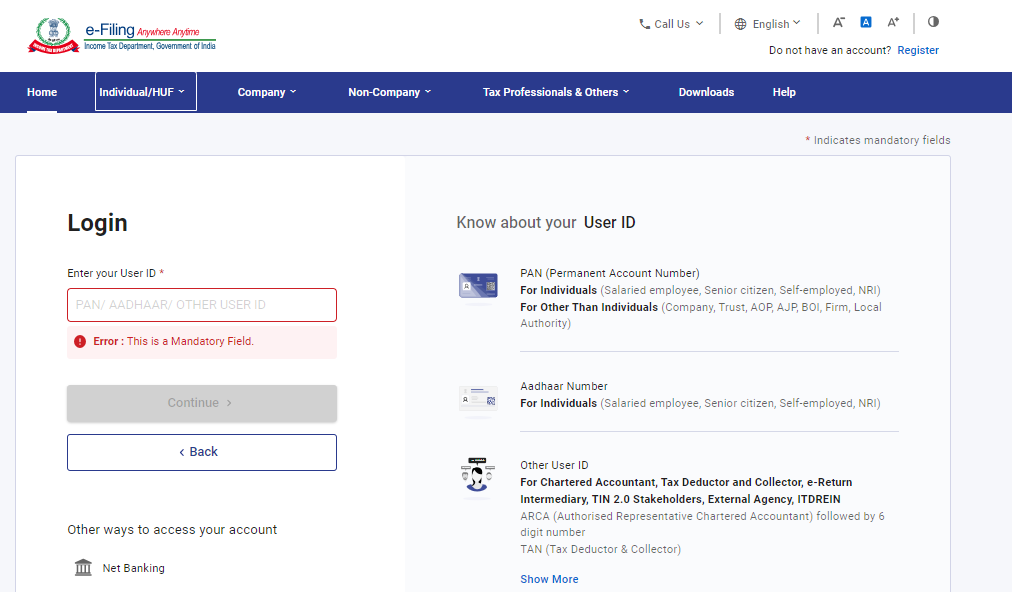The height and width of the screenshot is (592, 1012).
Task: Expand the English language selector
Action: click(x=768, y=24)
